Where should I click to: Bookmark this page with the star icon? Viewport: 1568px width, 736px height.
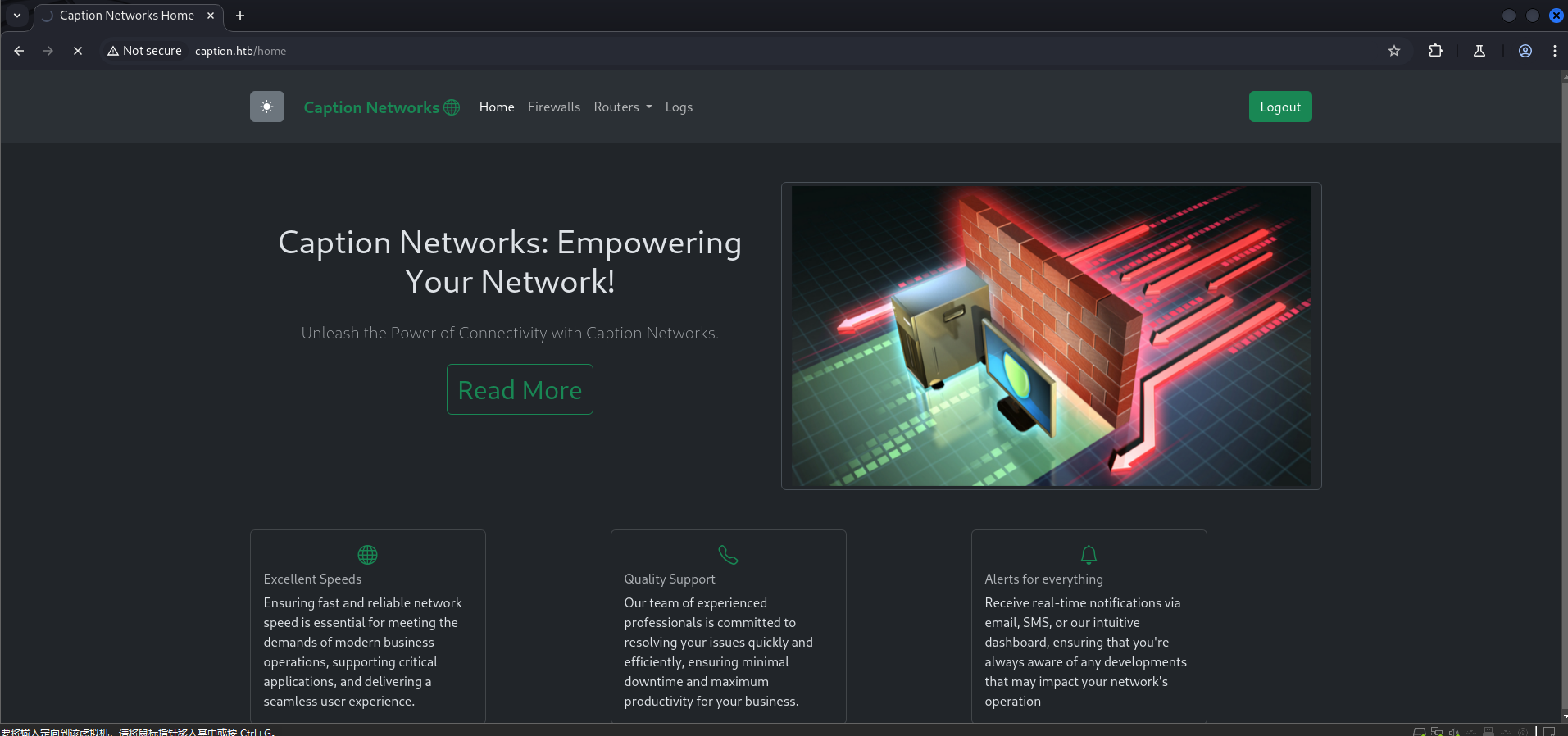coord(1393,51)
